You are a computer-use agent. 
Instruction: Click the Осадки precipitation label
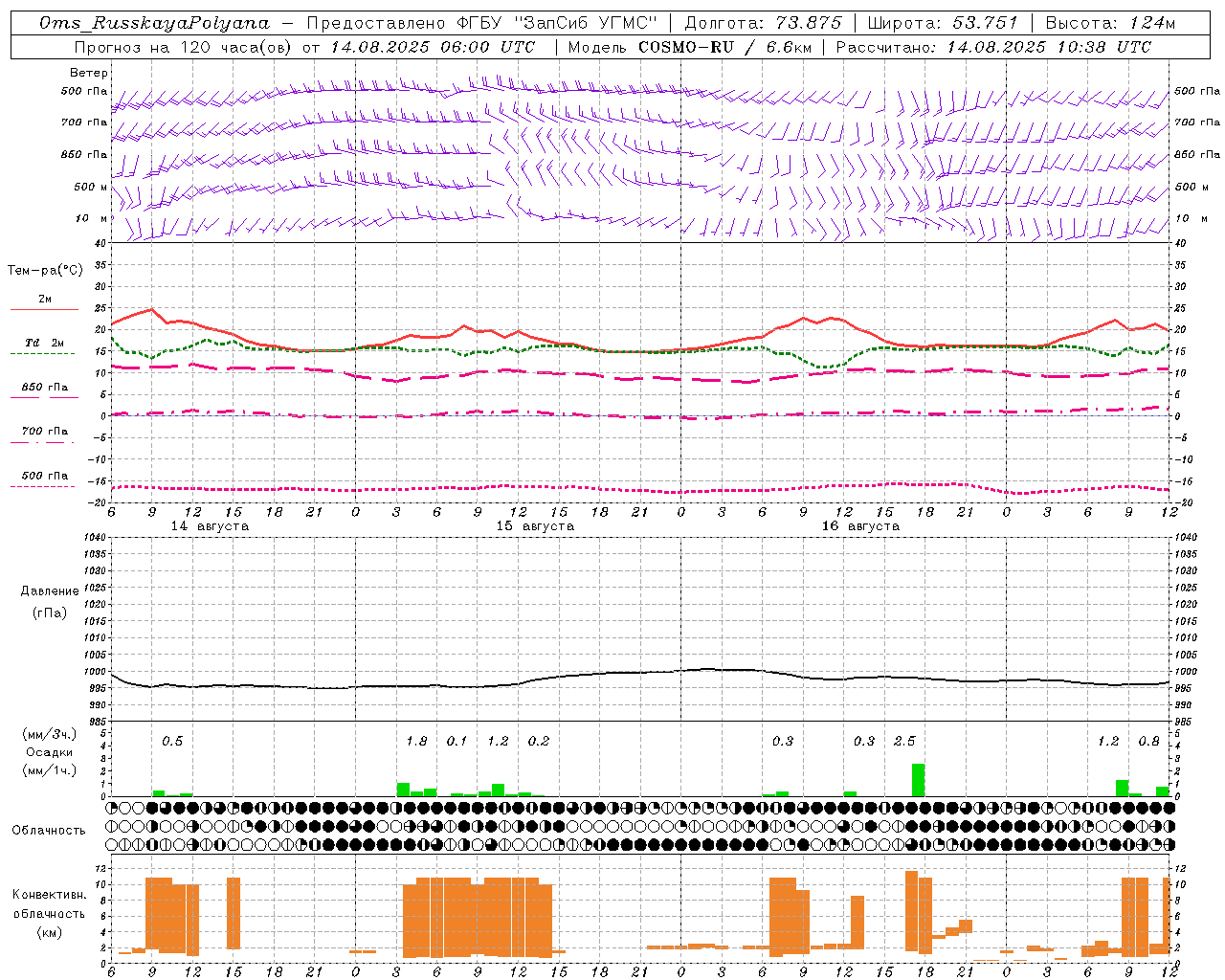tap(50, 752)
